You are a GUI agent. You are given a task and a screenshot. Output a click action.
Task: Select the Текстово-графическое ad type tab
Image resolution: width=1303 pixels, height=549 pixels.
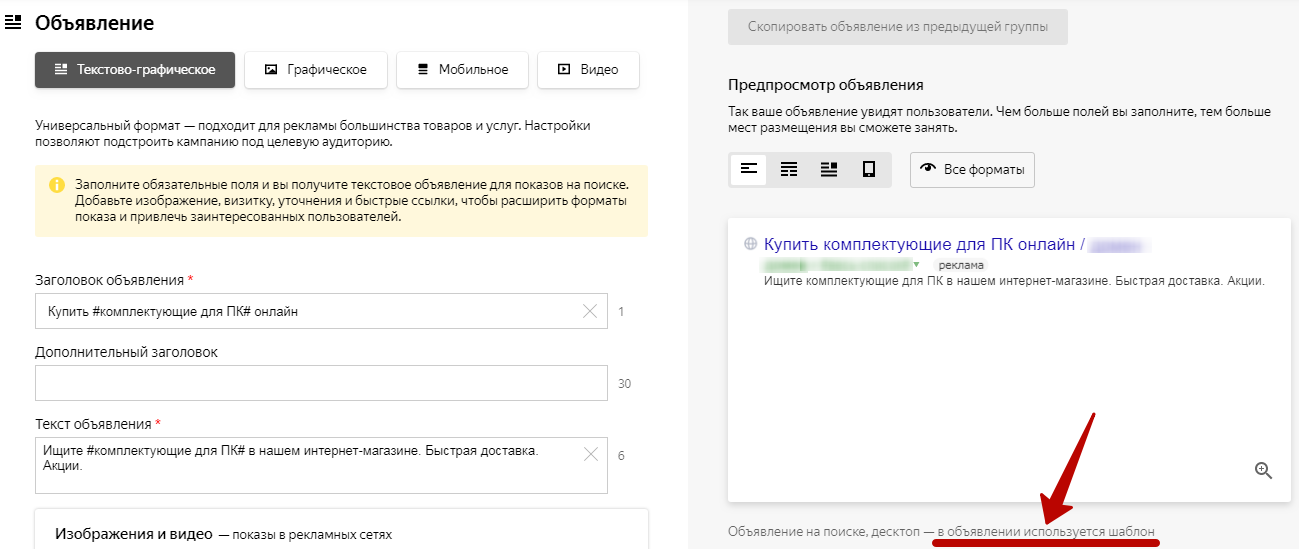pos(135,70)
